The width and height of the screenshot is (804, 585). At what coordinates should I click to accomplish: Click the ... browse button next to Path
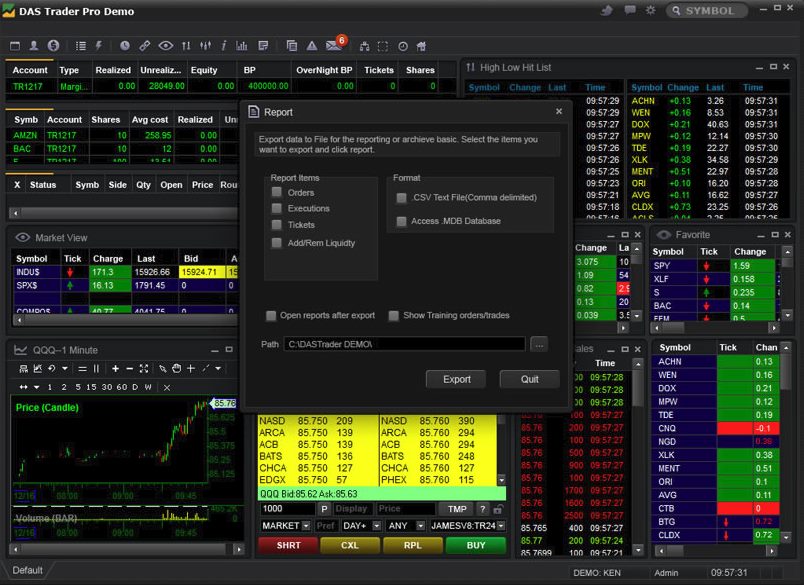[539, 345]
